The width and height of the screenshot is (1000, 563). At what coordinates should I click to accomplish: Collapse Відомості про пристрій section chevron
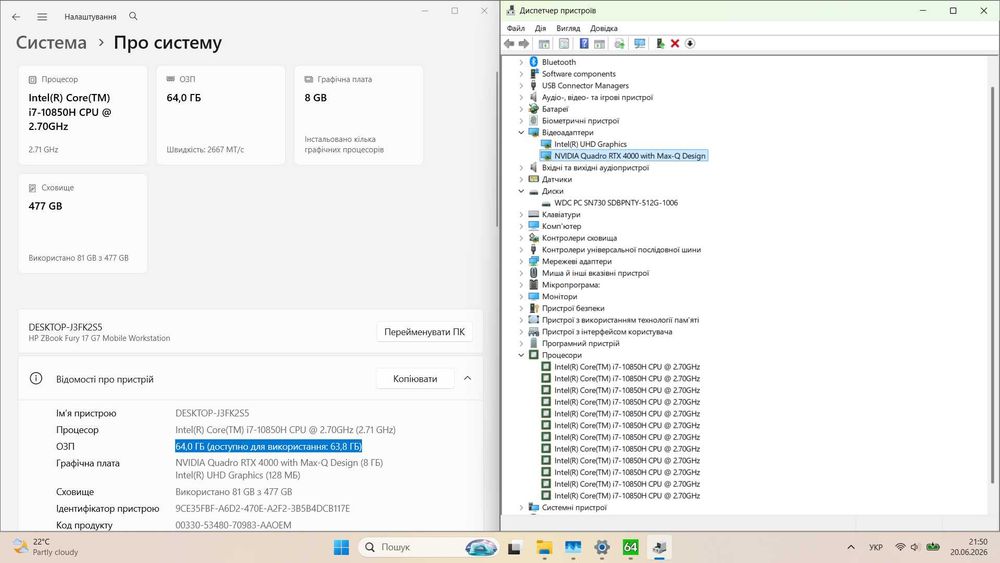pyautogui.click(x=467, y=378)
